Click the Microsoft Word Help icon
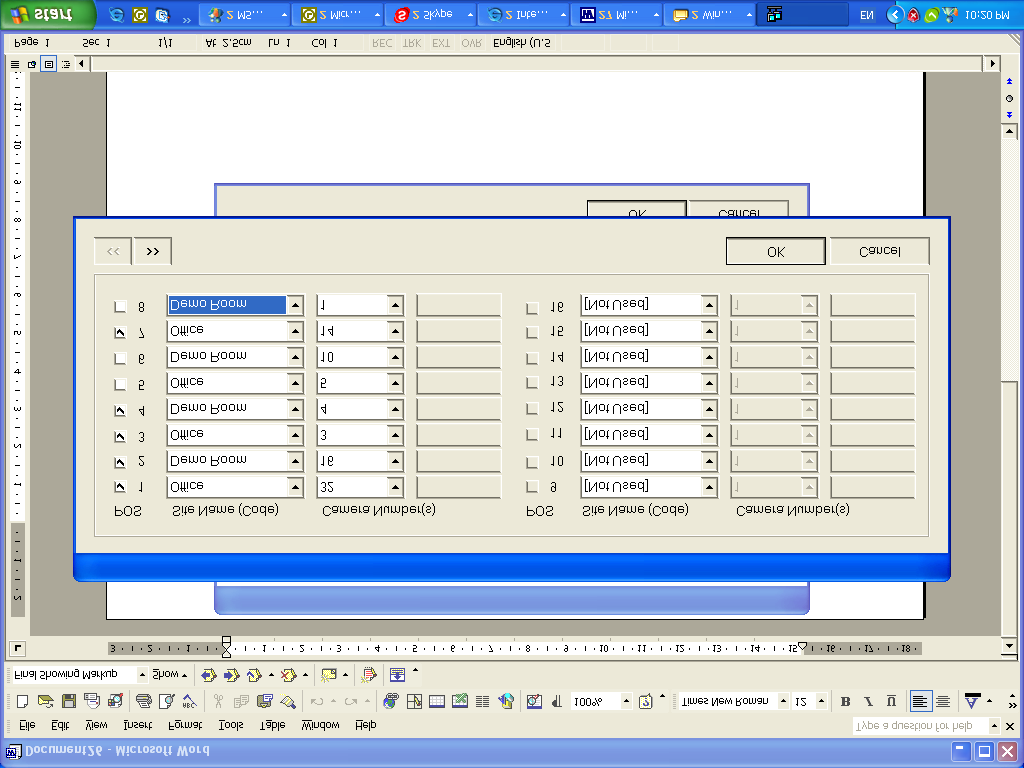1024x768 pixels. pos(645,701)
